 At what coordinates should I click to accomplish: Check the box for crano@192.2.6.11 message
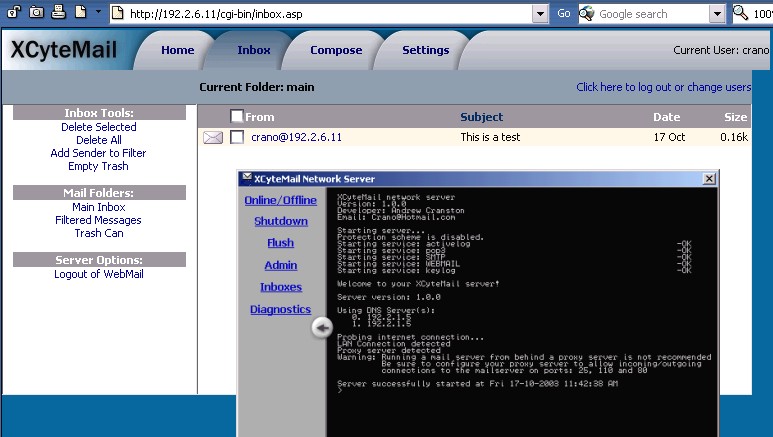[x=237, y=138]
